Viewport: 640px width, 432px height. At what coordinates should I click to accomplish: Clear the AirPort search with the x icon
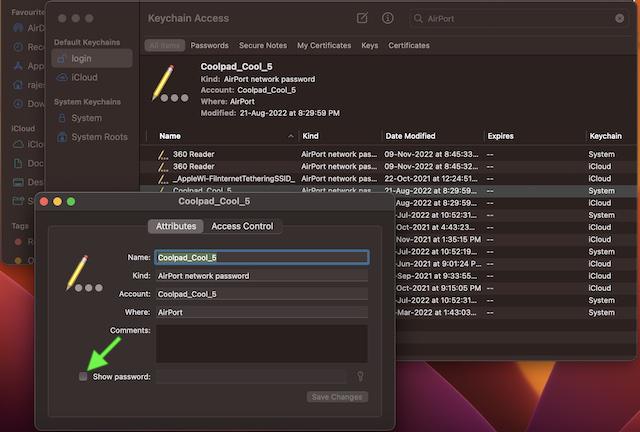pyautogui.click(x=619, y=18)
